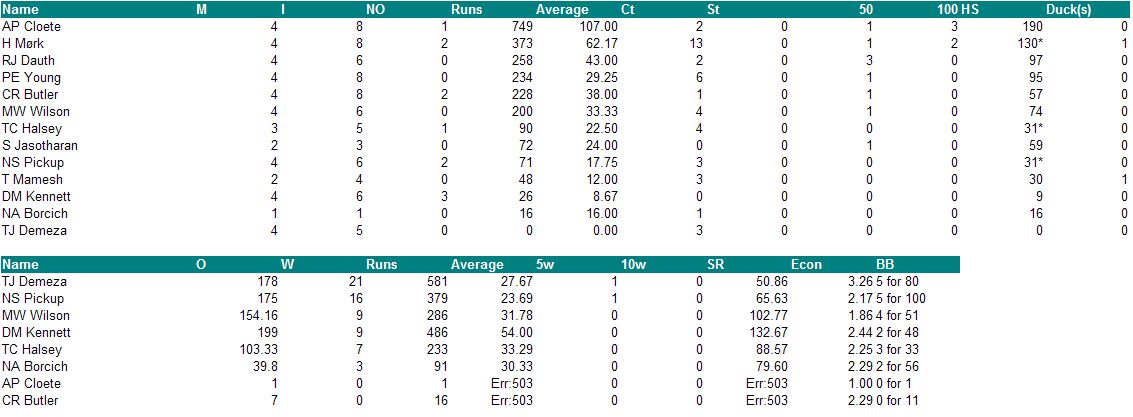Image resolution: width=1133 pixels, height=417 pixels.
Task: Select PE Young's catches value 6
Action: tap(699, 78)
